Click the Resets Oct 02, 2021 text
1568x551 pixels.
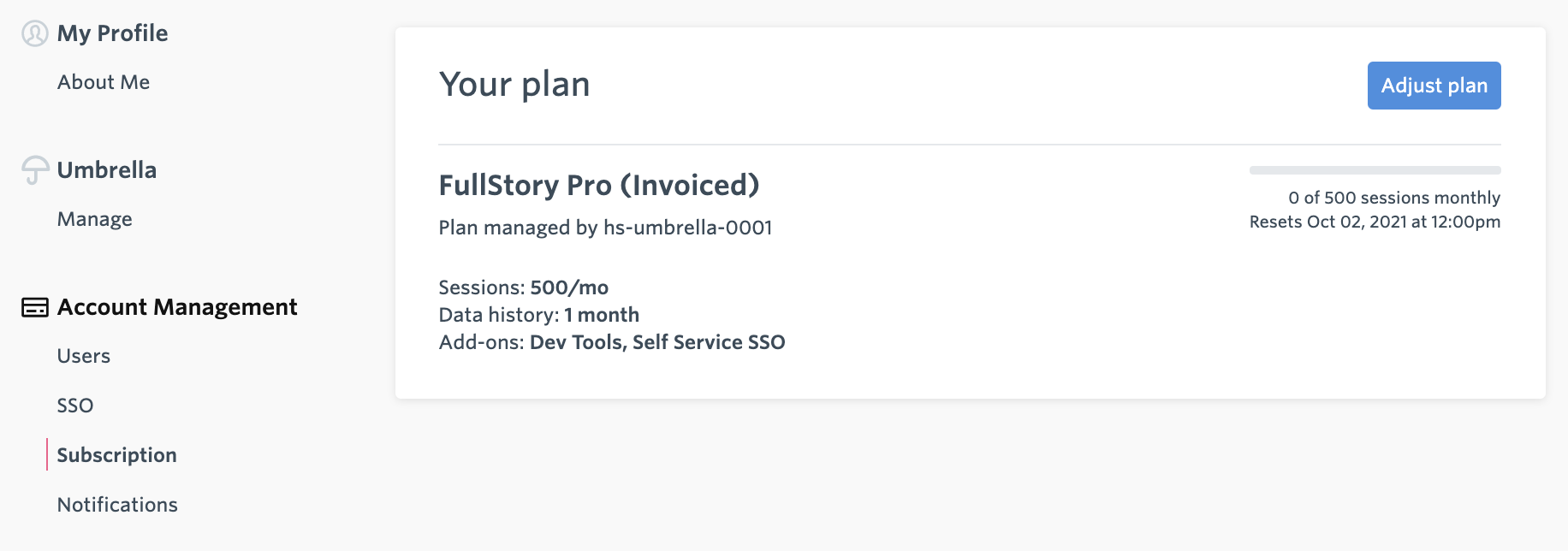(1328, 222)
